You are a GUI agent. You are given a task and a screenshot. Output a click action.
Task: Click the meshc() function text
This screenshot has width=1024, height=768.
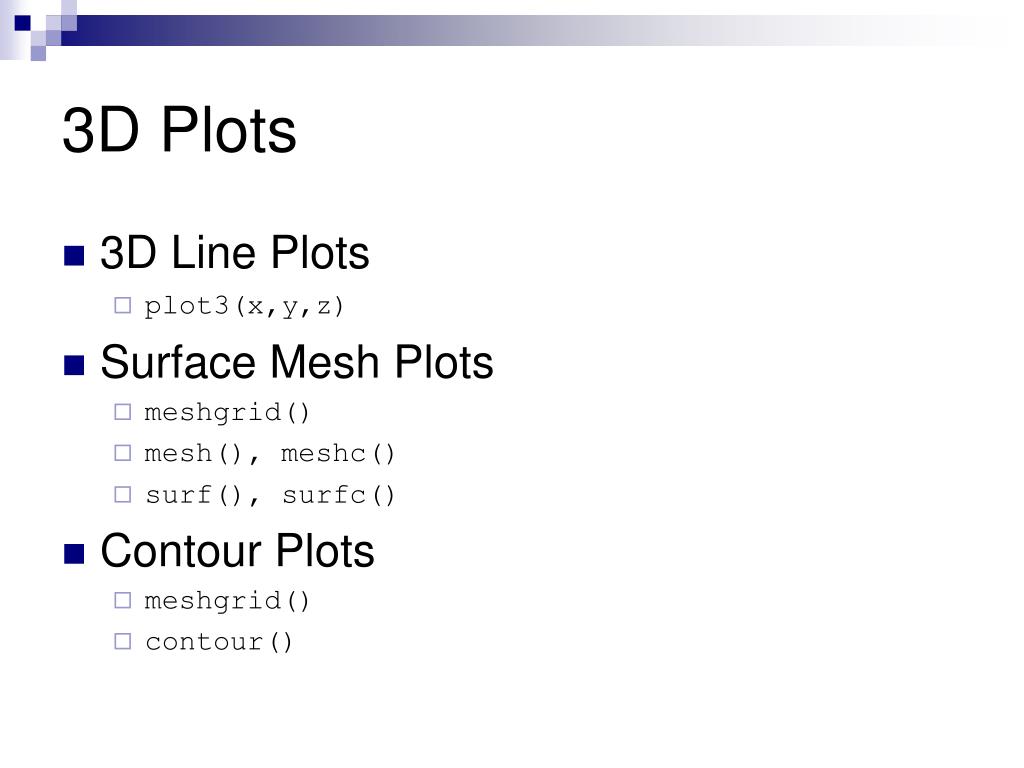click(338, 453)
